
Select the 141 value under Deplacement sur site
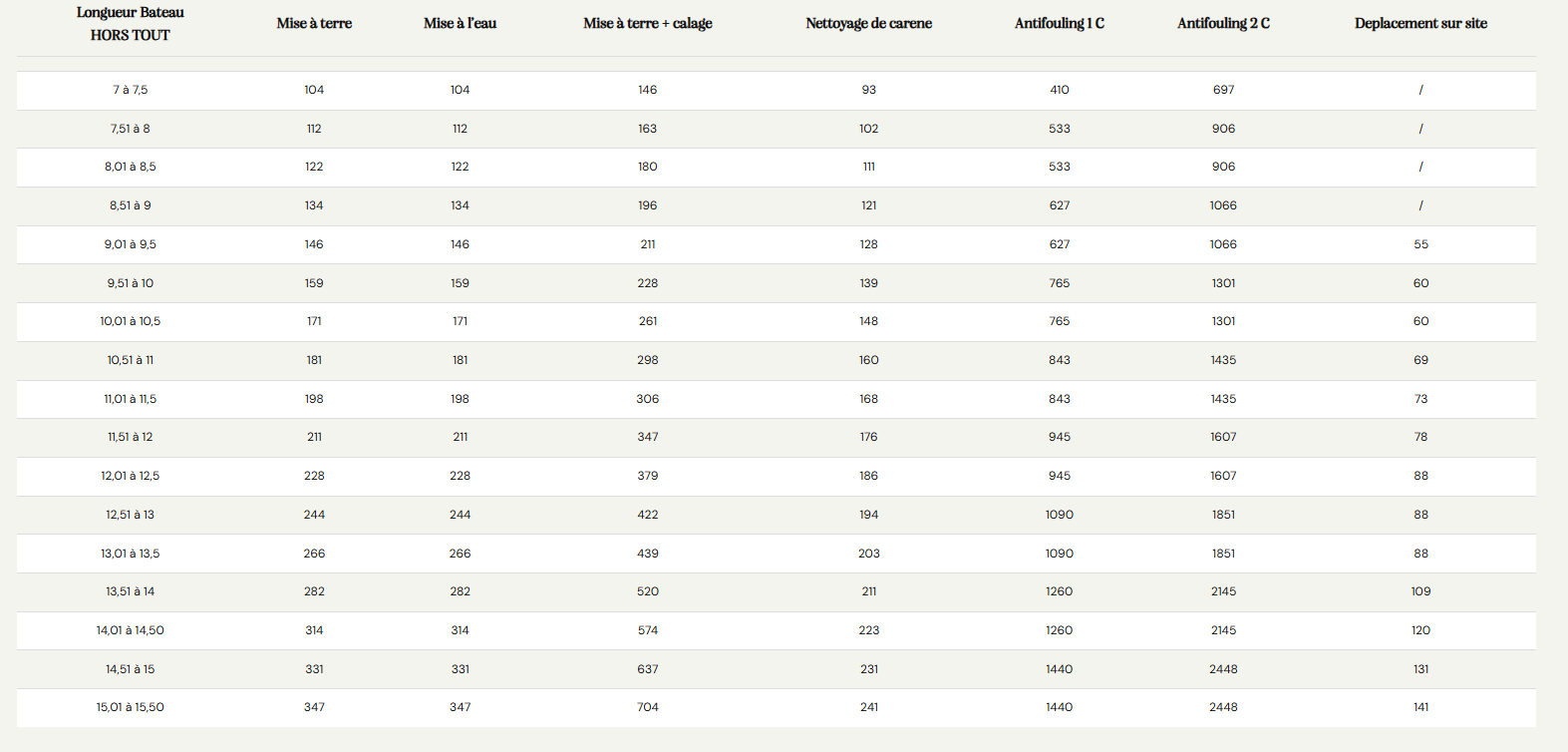(1420, 707)
